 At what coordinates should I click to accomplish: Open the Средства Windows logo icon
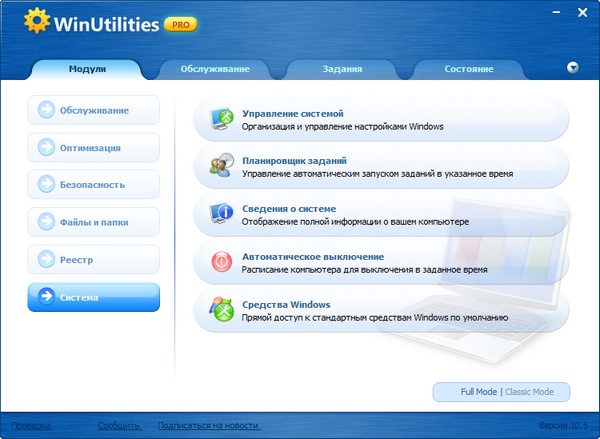pyautogui.click(x=221, y=310)
